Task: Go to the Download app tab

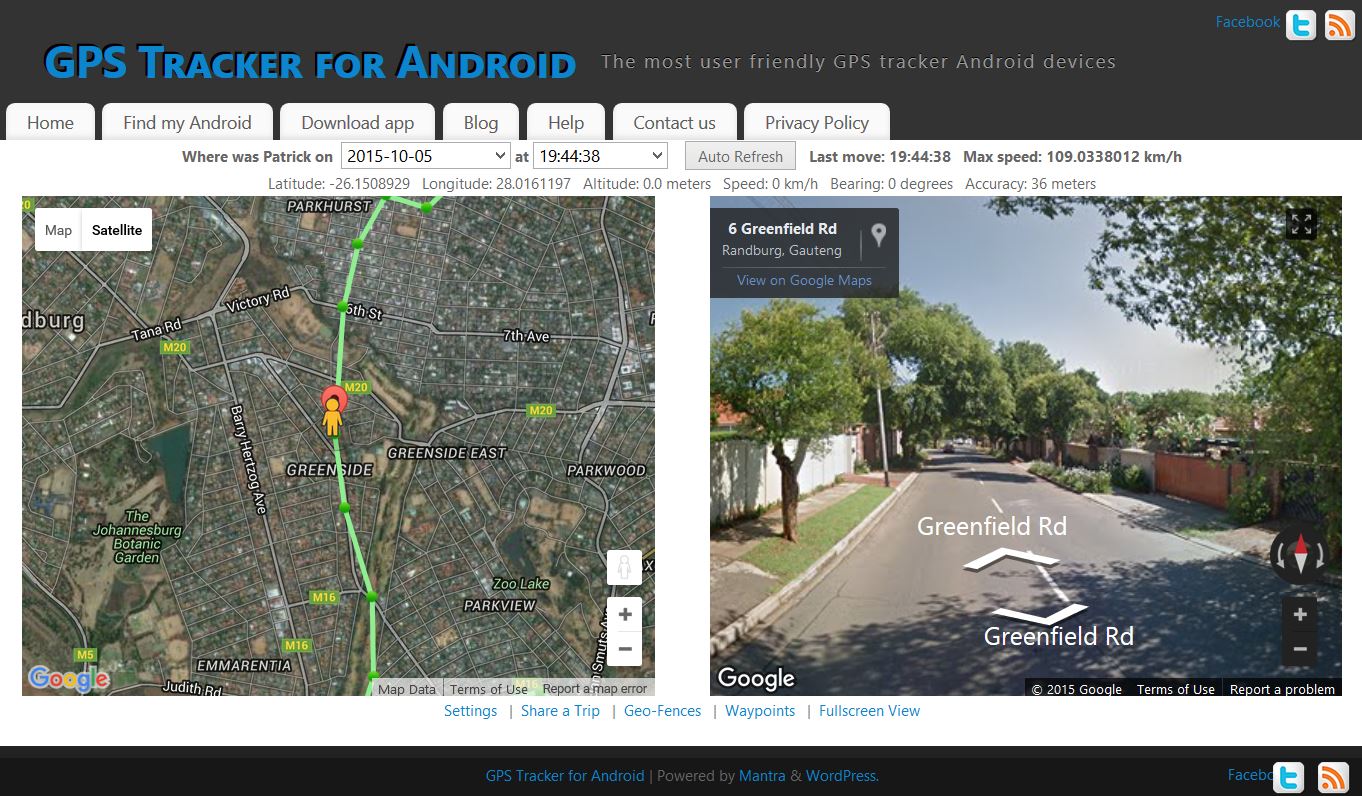Action: coord(357,123)
